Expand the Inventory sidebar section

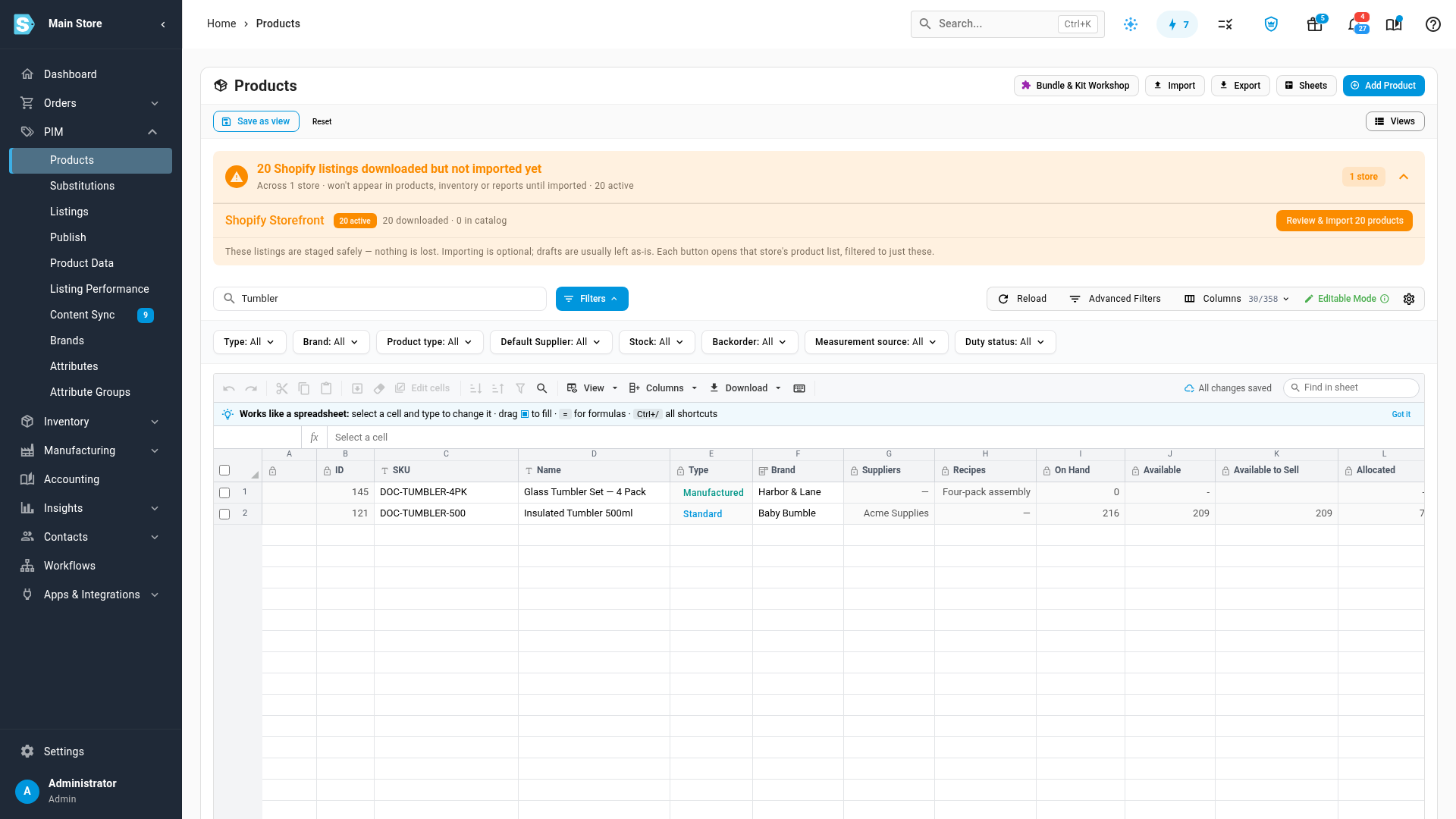pyautogui.click(x=91, y=422)
